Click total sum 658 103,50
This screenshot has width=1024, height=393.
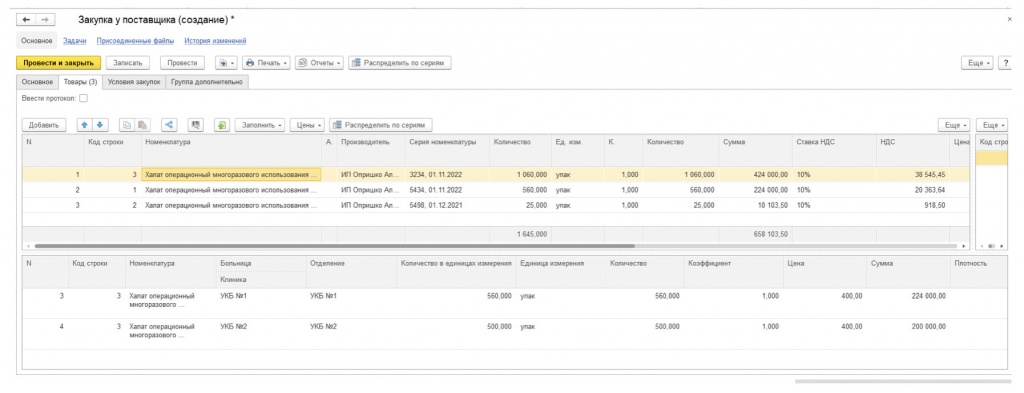coord(771,234)
